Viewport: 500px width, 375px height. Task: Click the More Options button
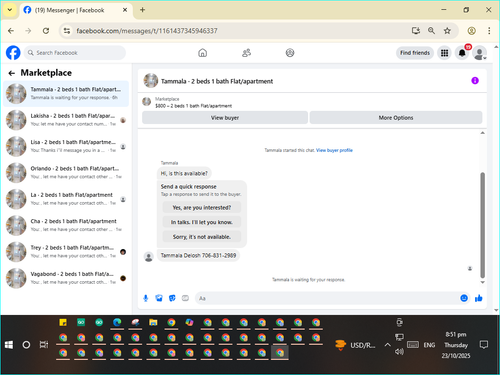[396, 118]
